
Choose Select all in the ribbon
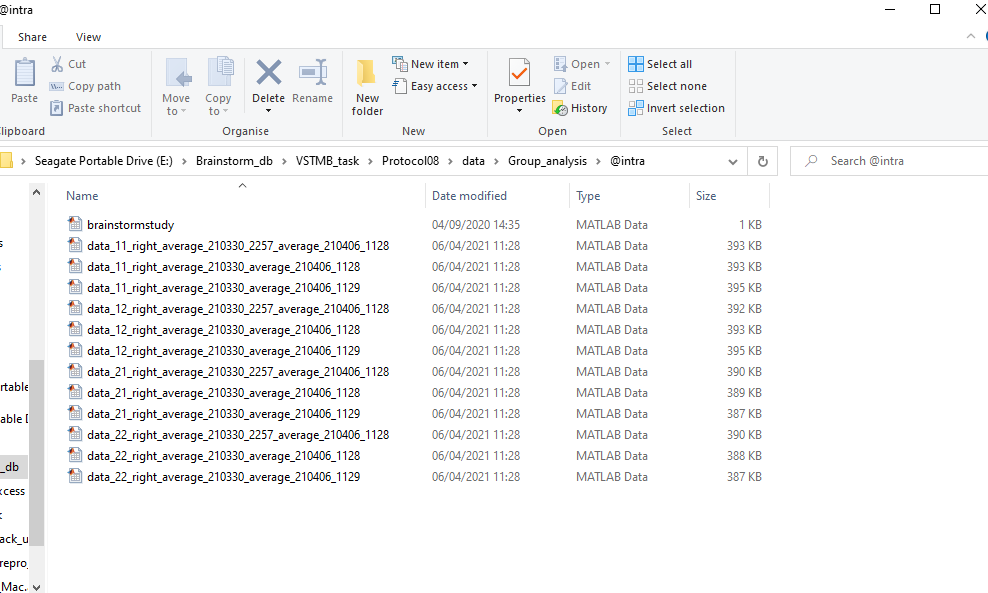coord(660,64)
